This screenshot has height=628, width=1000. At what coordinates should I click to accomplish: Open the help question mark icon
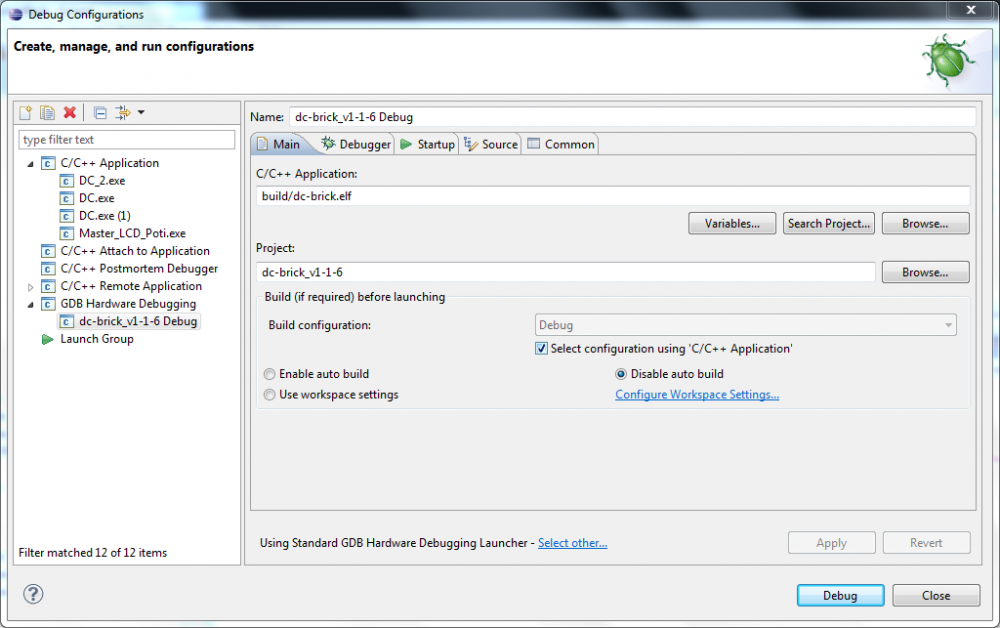(33, 594)
